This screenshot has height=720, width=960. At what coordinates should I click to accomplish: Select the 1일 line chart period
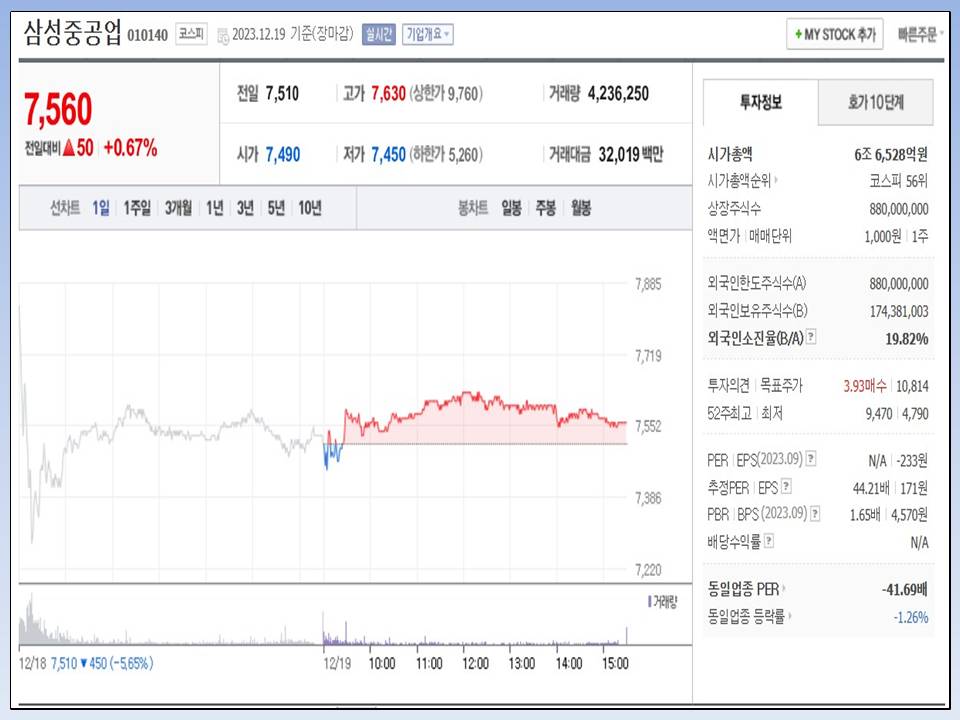(x=101, y=208)
